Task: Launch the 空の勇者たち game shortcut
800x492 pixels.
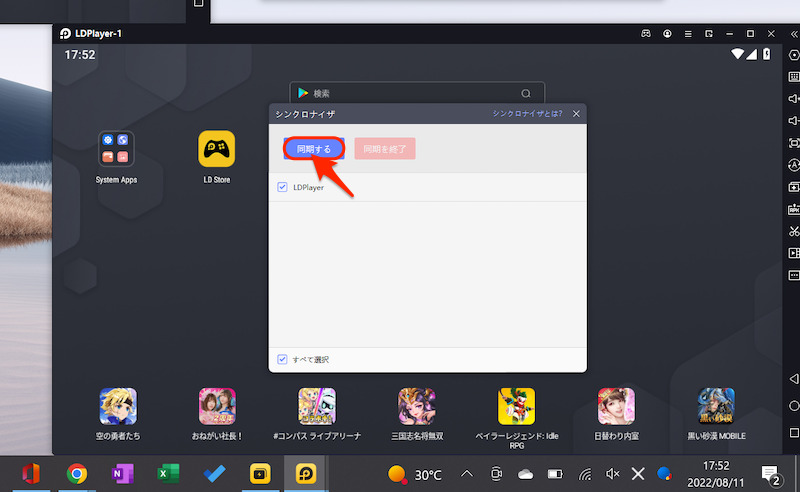Action: 118,408
